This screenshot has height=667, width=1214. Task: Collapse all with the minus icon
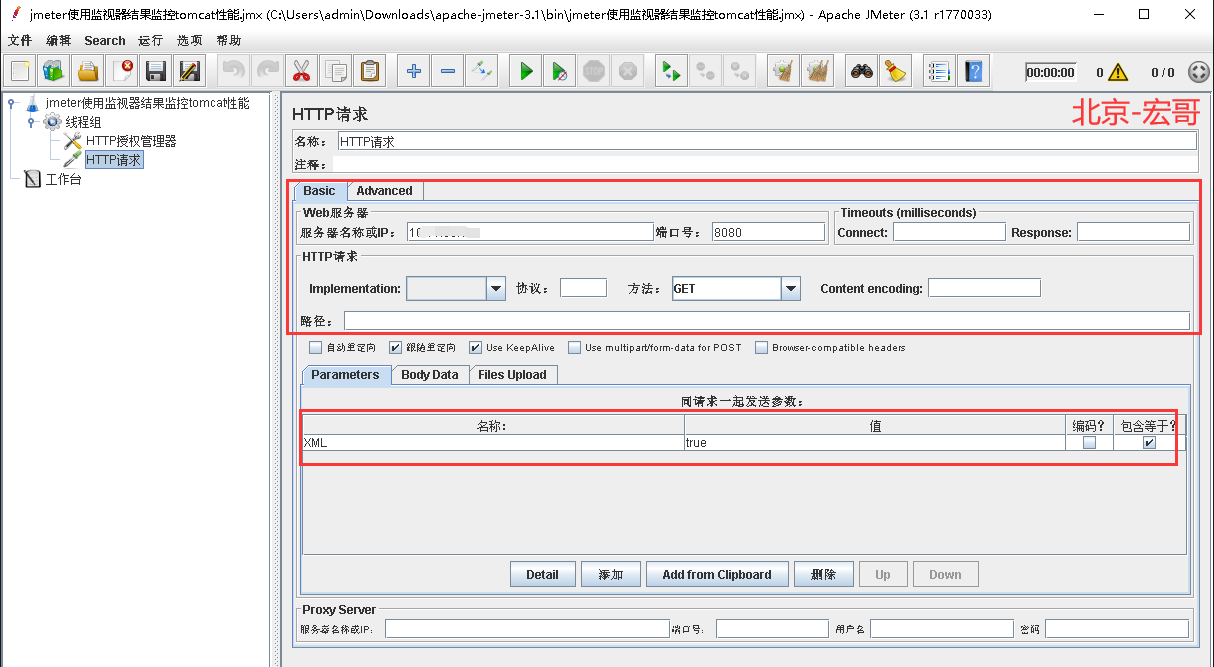pos(448,71)
